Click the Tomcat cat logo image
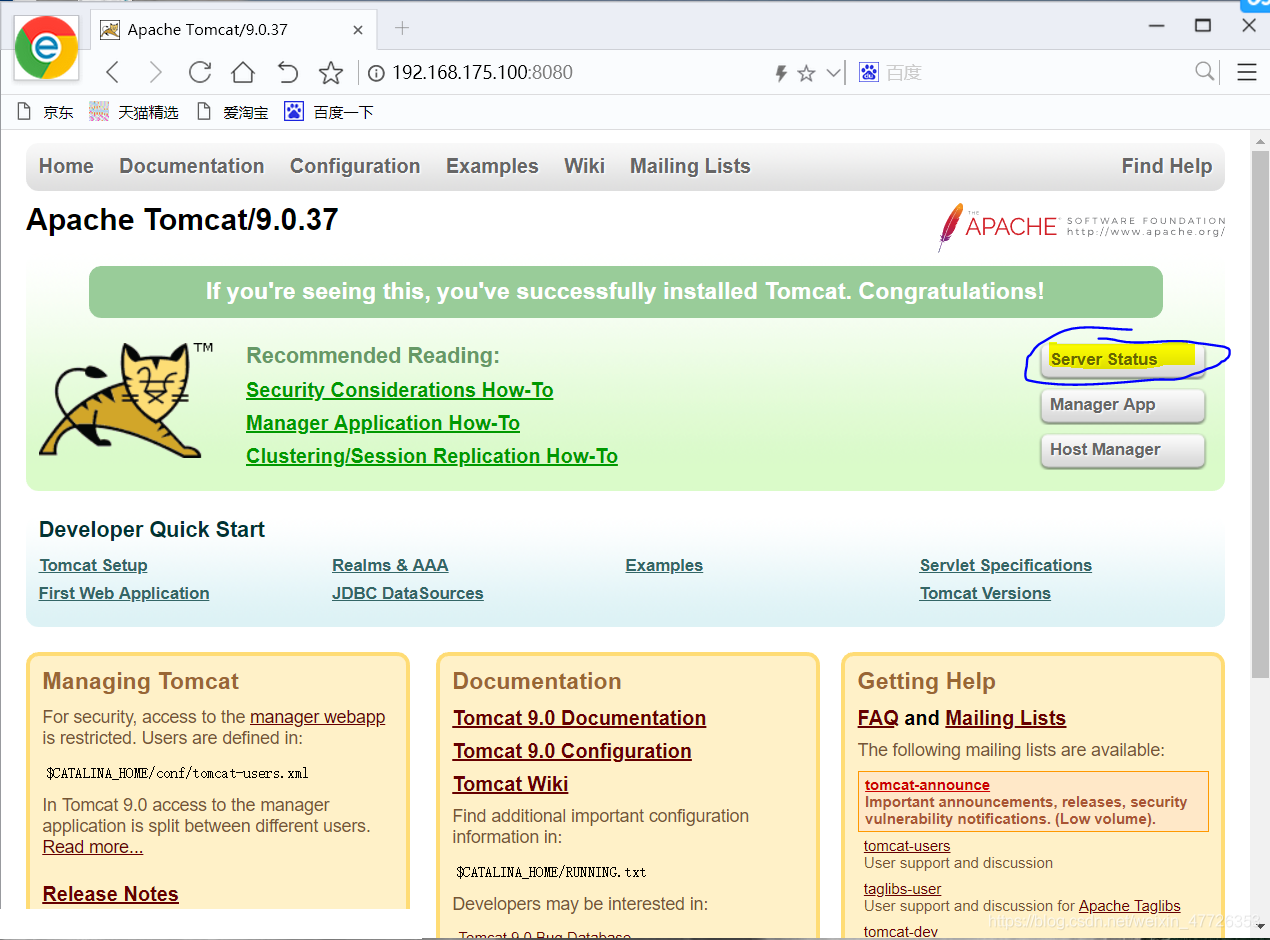 click(125, 400)
